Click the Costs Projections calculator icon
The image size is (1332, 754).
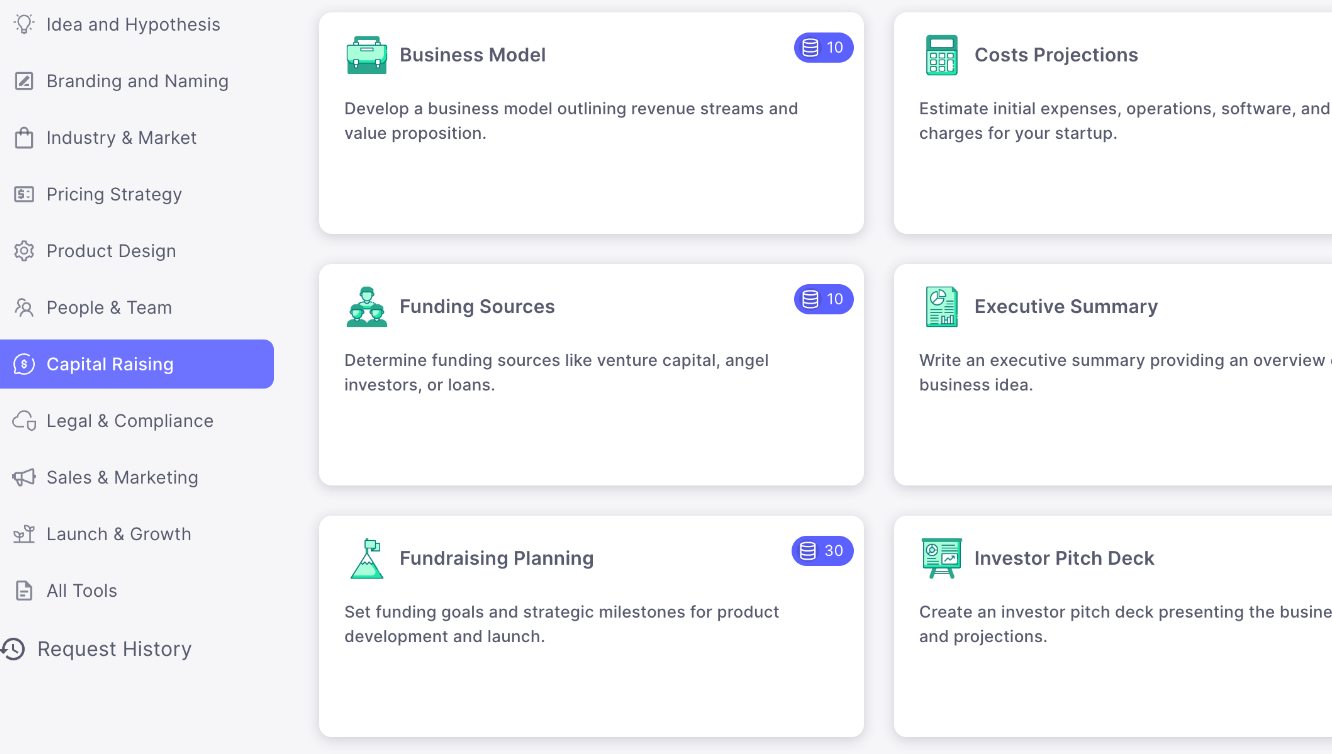click(941, 55)
